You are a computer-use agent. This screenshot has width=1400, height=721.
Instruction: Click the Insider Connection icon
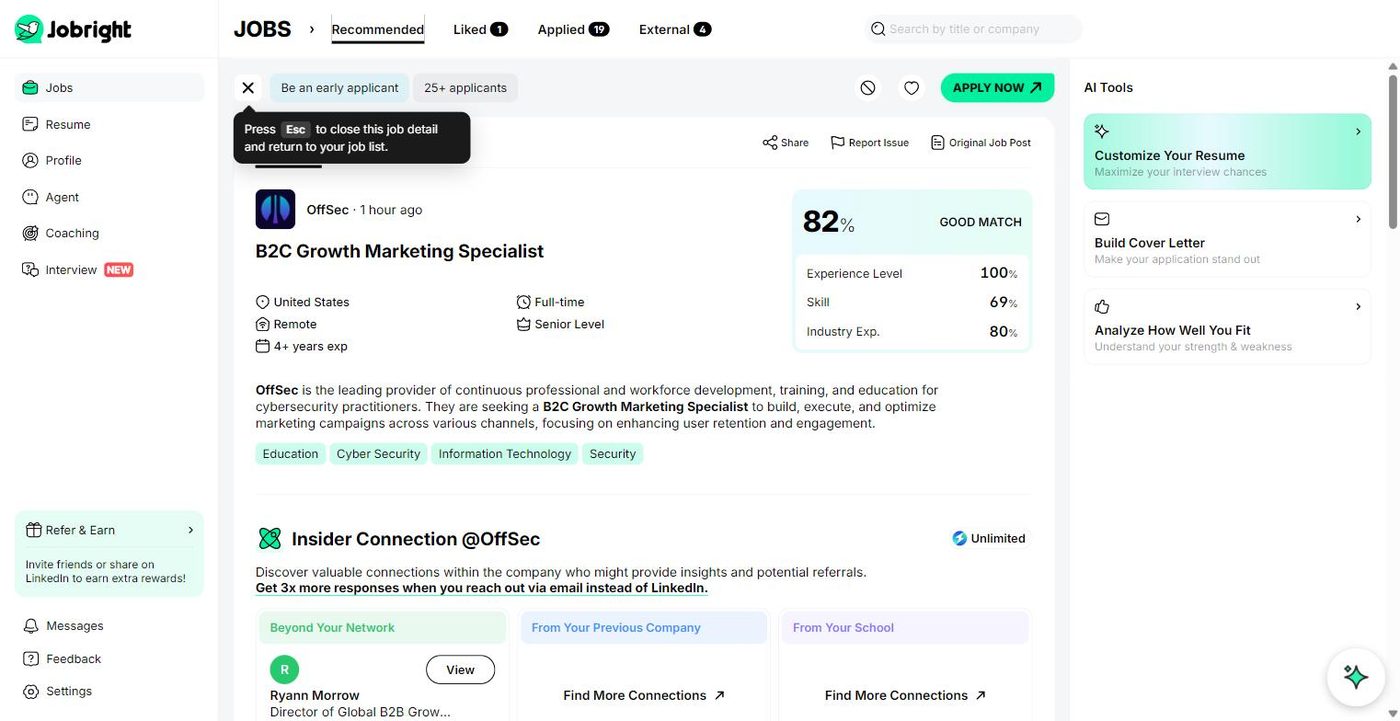269,539
